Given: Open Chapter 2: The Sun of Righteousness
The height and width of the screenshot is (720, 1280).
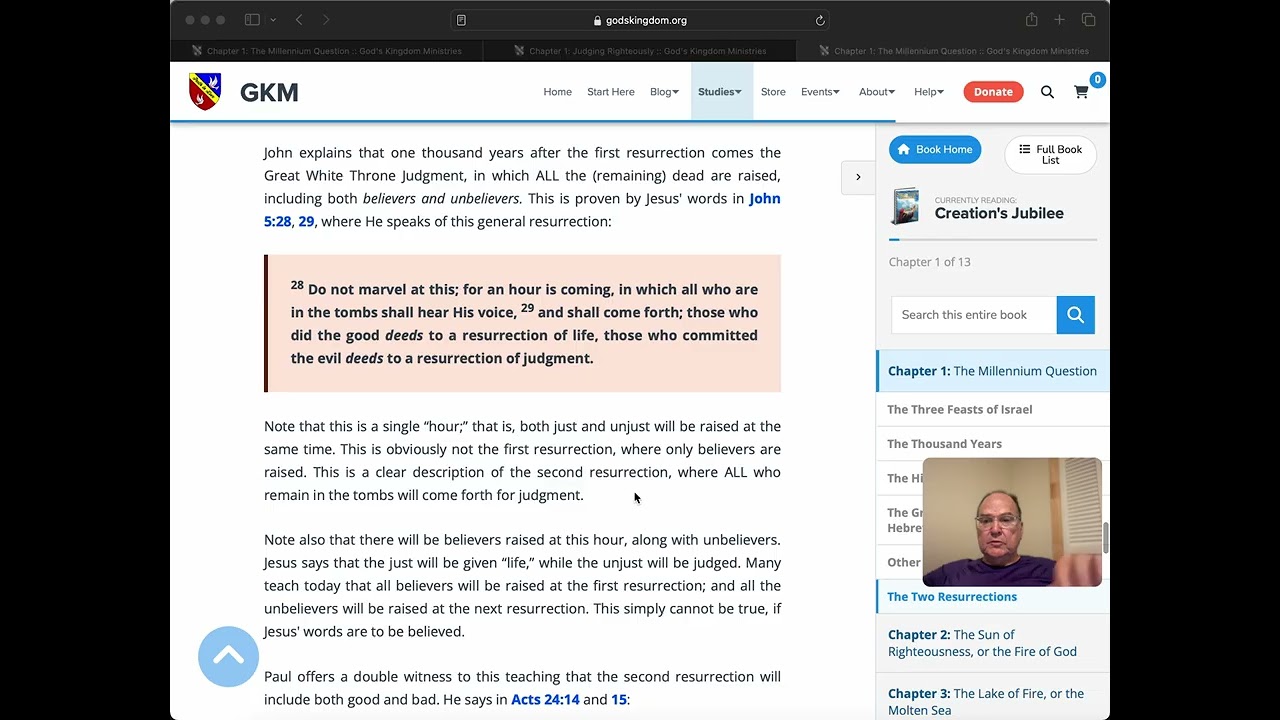Looking at the screenshot, I should (982, 643).
